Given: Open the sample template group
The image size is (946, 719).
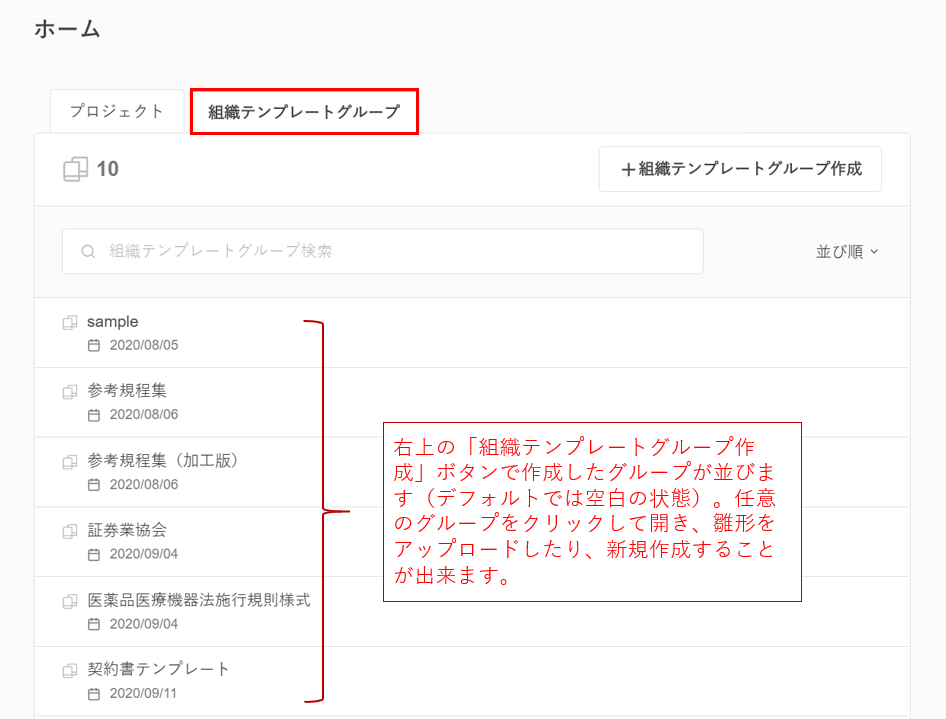Looking at the screenshot, I should 113,322.
